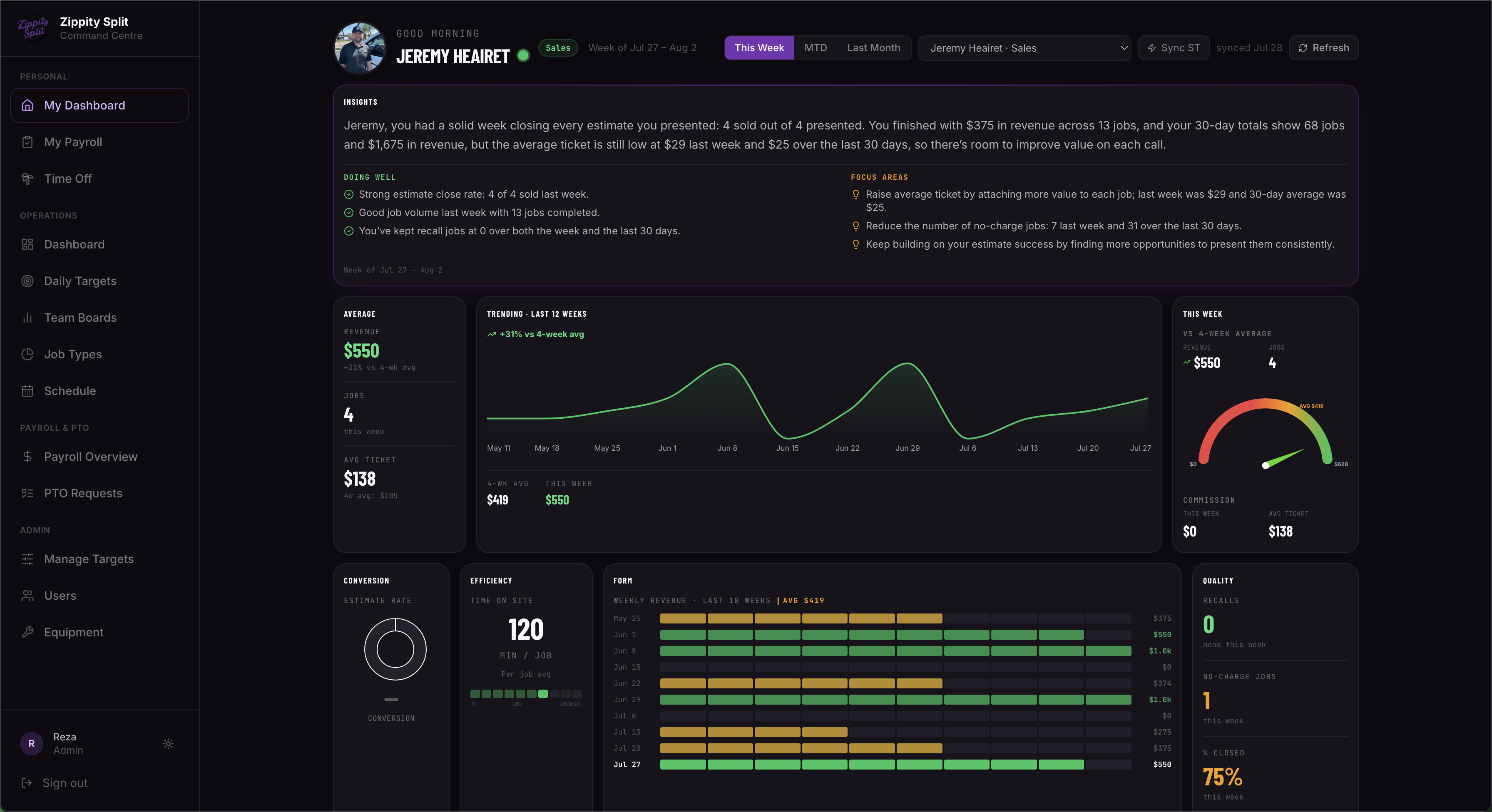
Task: Click the "120" min per job value
Action: [x=526, y=629]
